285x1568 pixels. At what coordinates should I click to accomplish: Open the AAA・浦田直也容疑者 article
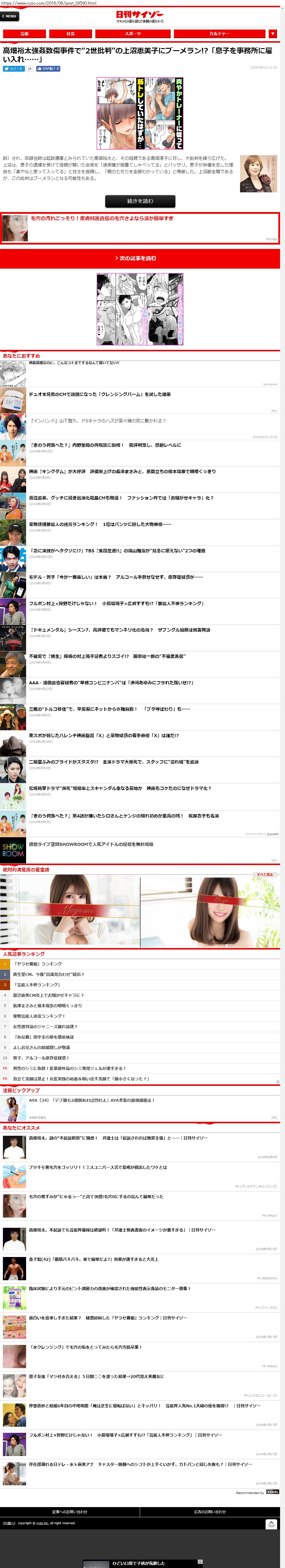pyautogui.click(x=111, y=682)
